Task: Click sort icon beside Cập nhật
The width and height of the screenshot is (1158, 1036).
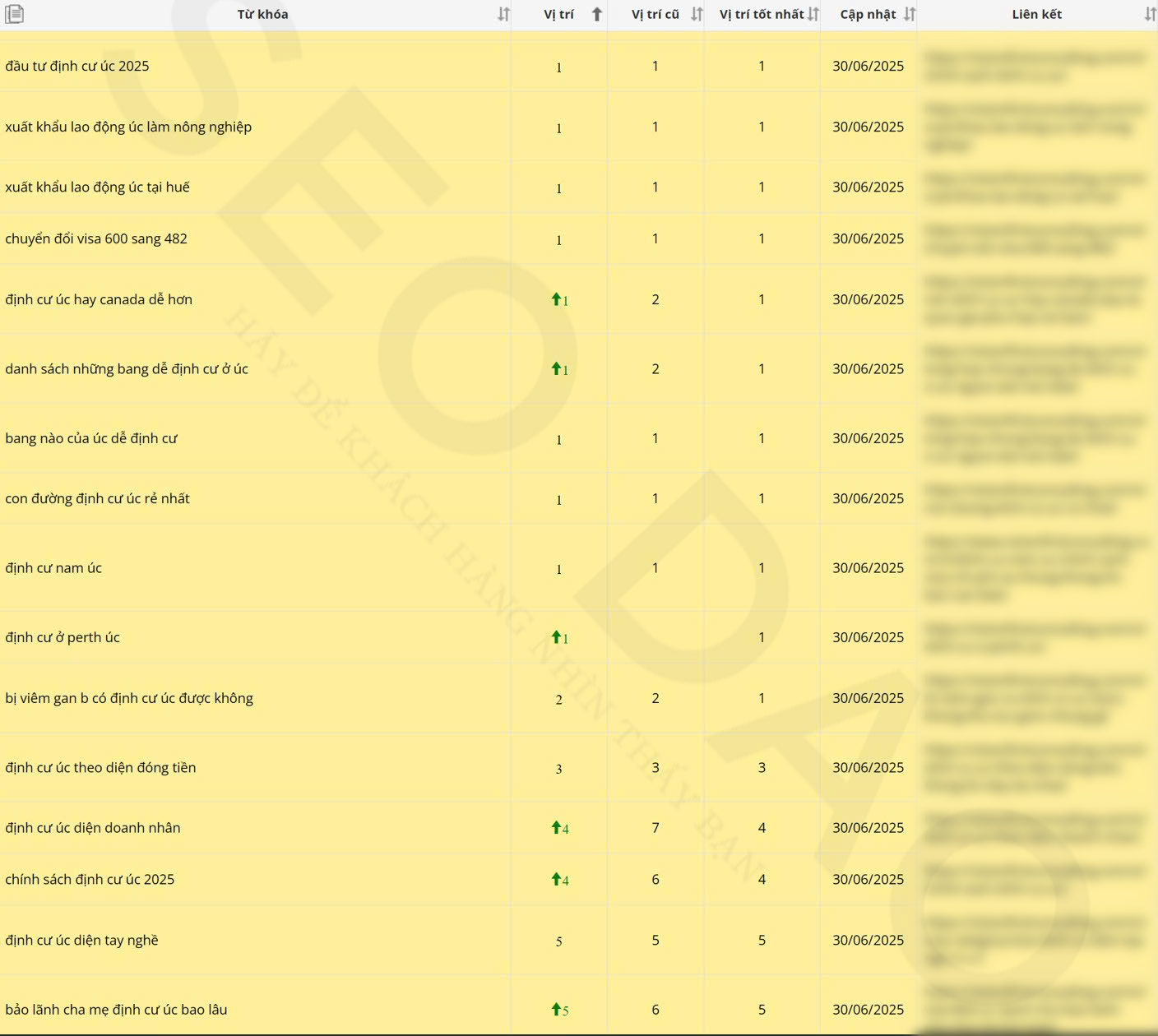Action: click(x=909, y=14)
